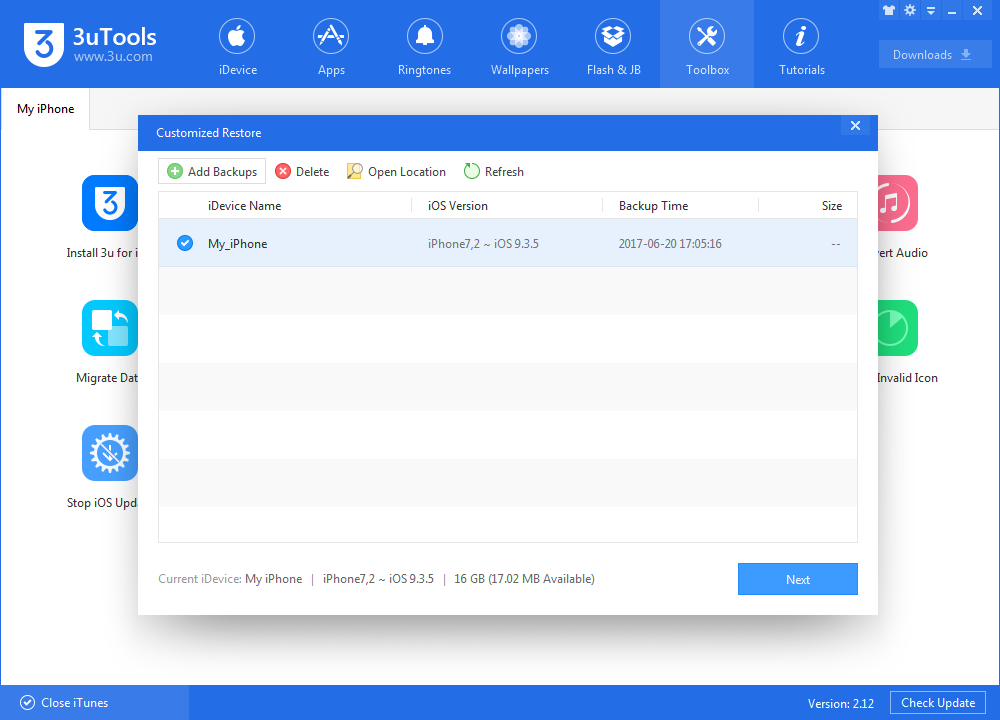Open Migrate Data tool icon

tap(110, 328)
